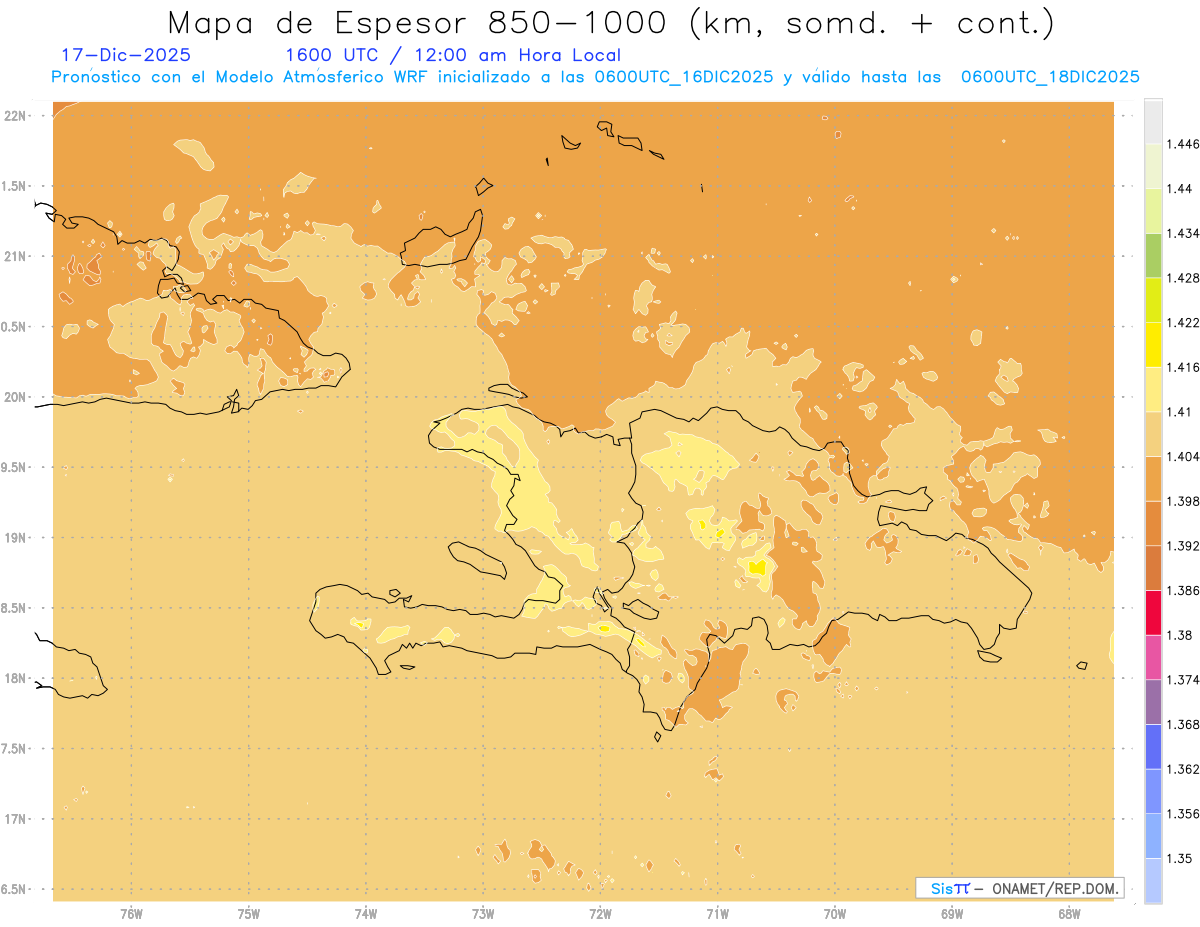Click the '1.362' legend value
The height and width of the screenshot is (927, 1200).
pyautogui.click(x=1183, y=769)
